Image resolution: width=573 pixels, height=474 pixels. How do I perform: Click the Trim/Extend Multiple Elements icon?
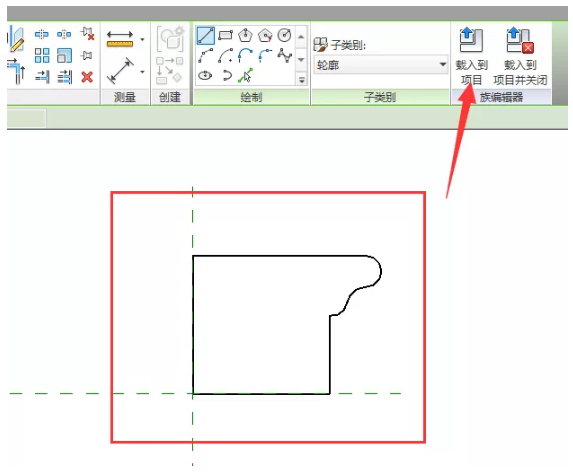tap(65, 77)
